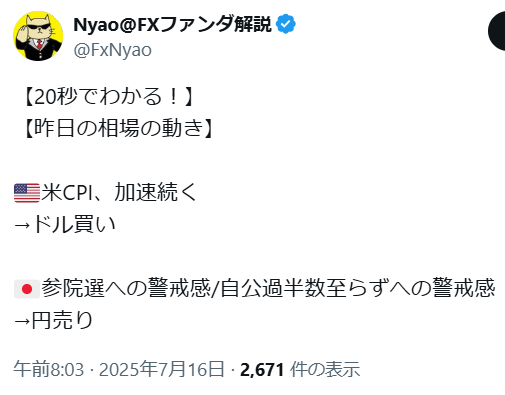Click the 参院選への警戒感 phrase

click(126, 289)
